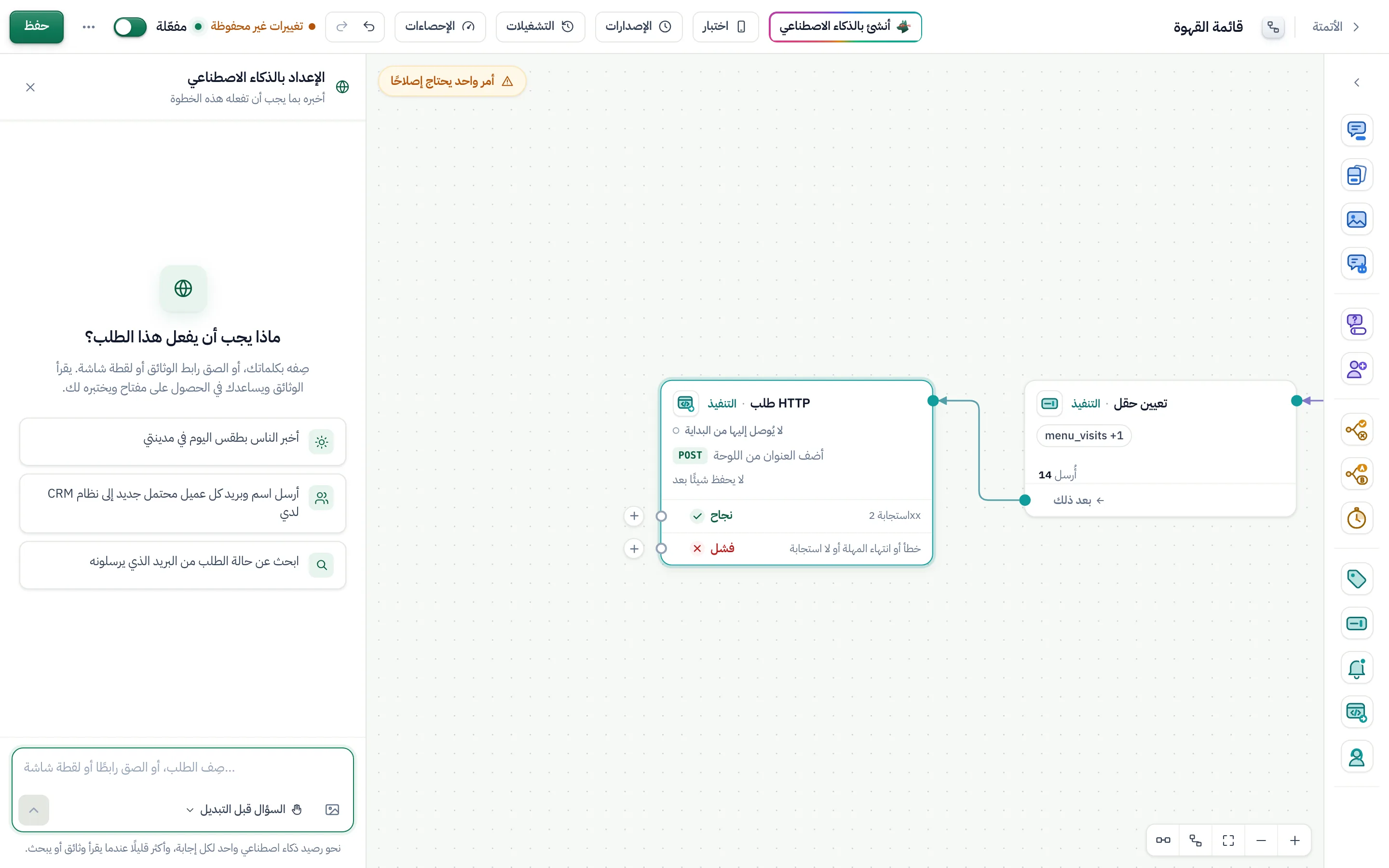Click the اختبار test button
This screenshot has height=868, width=1389.
coord(725,27)
